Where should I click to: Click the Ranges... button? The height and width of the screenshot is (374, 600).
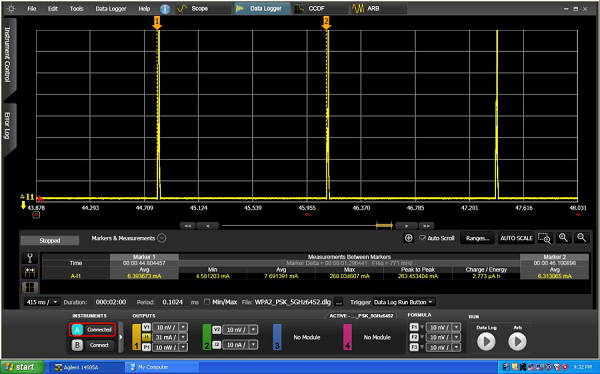[477, 238]
